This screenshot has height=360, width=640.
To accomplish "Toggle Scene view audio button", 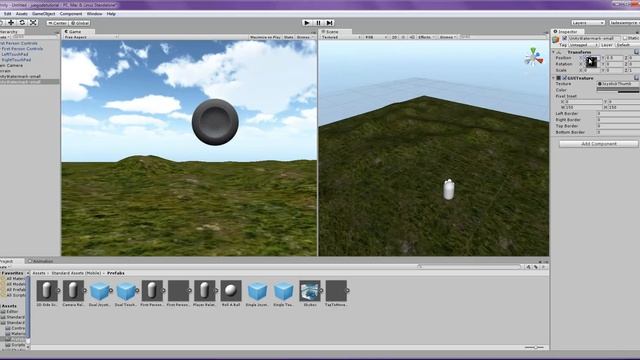I will [412, 37].
